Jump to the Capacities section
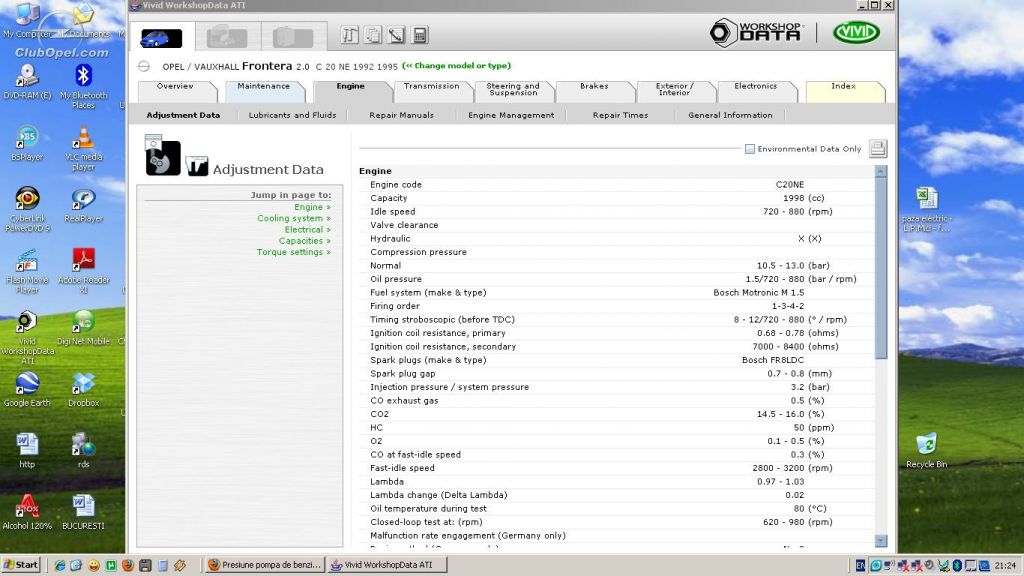This screenshot has height=576, width=1024. coord(305,241)
